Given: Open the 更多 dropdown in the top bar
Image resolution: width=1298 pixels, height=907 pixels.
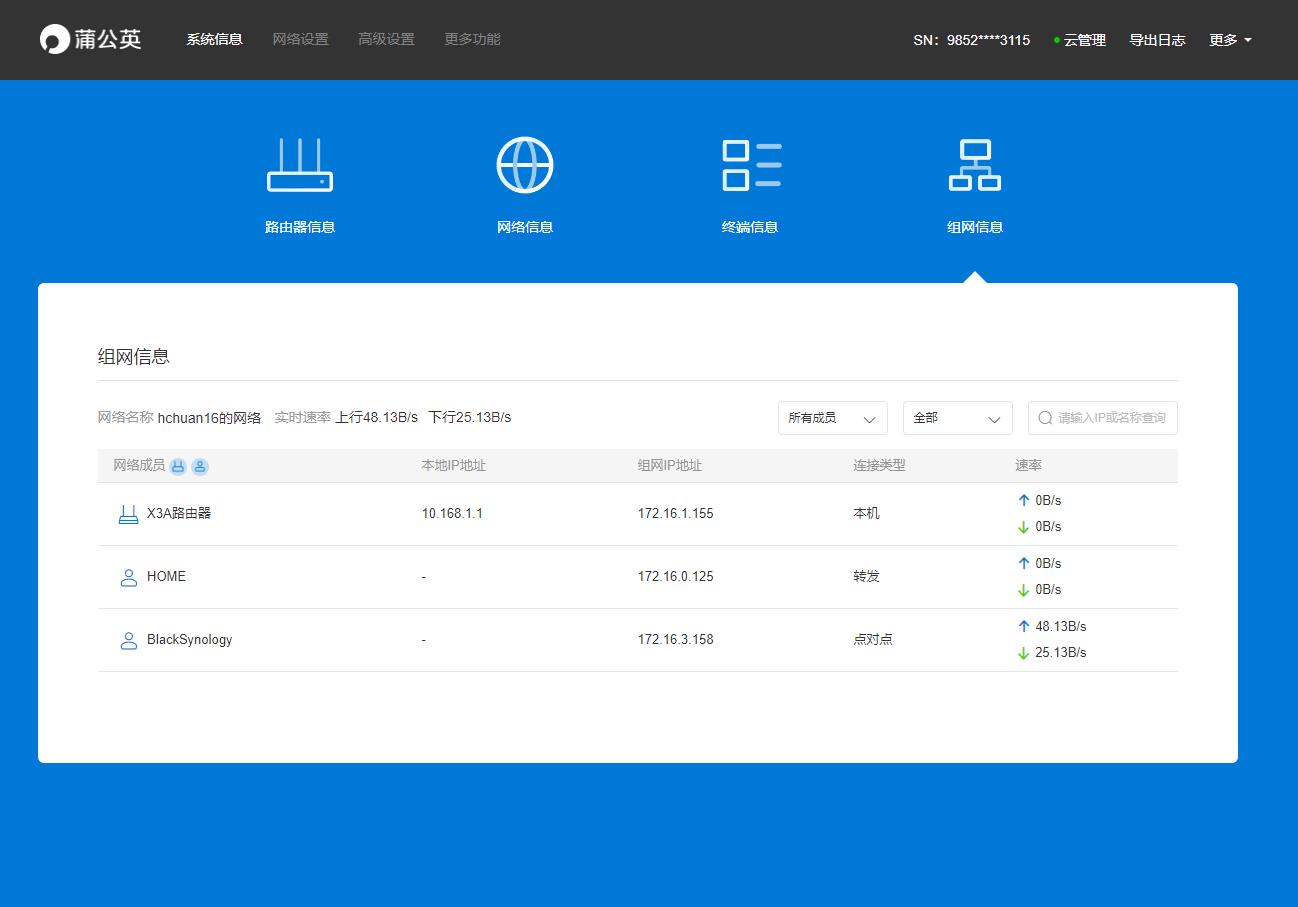Looking at the screenshot, I should (x=1229, y=40).
